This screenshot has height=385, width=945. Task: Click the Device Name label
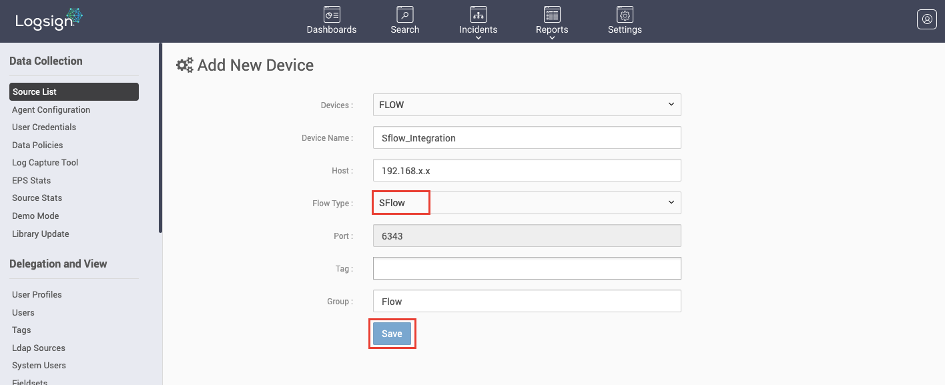coord(327,138)
